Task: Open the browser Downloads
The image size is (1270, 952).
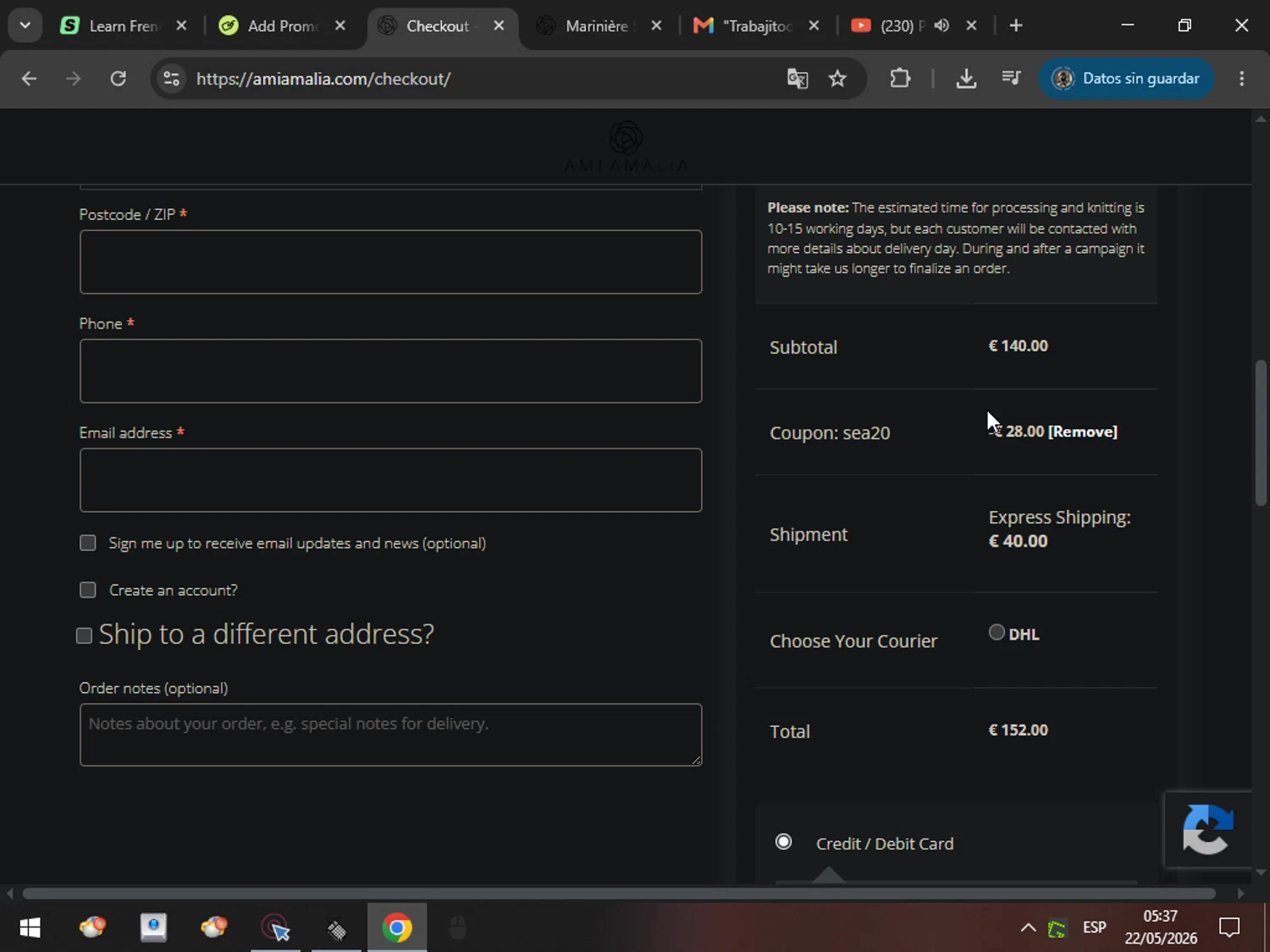Action: (966, 79)
